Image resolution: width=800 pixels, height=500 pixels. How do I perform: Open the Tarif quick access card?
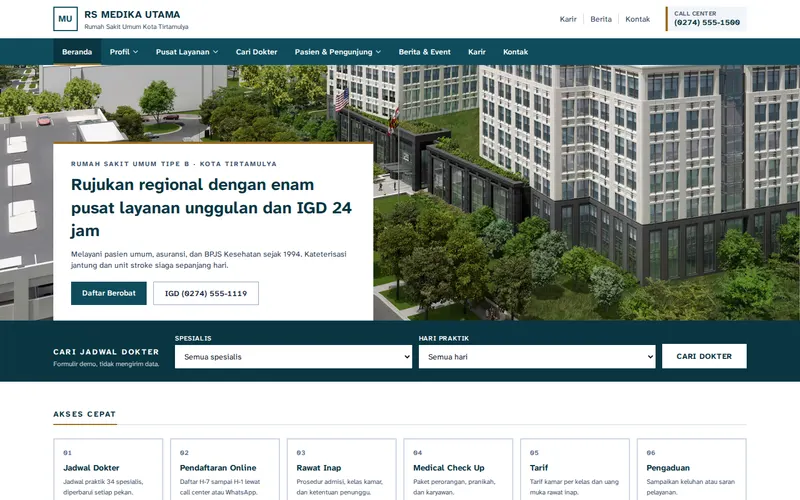click(x=575, y=469)
